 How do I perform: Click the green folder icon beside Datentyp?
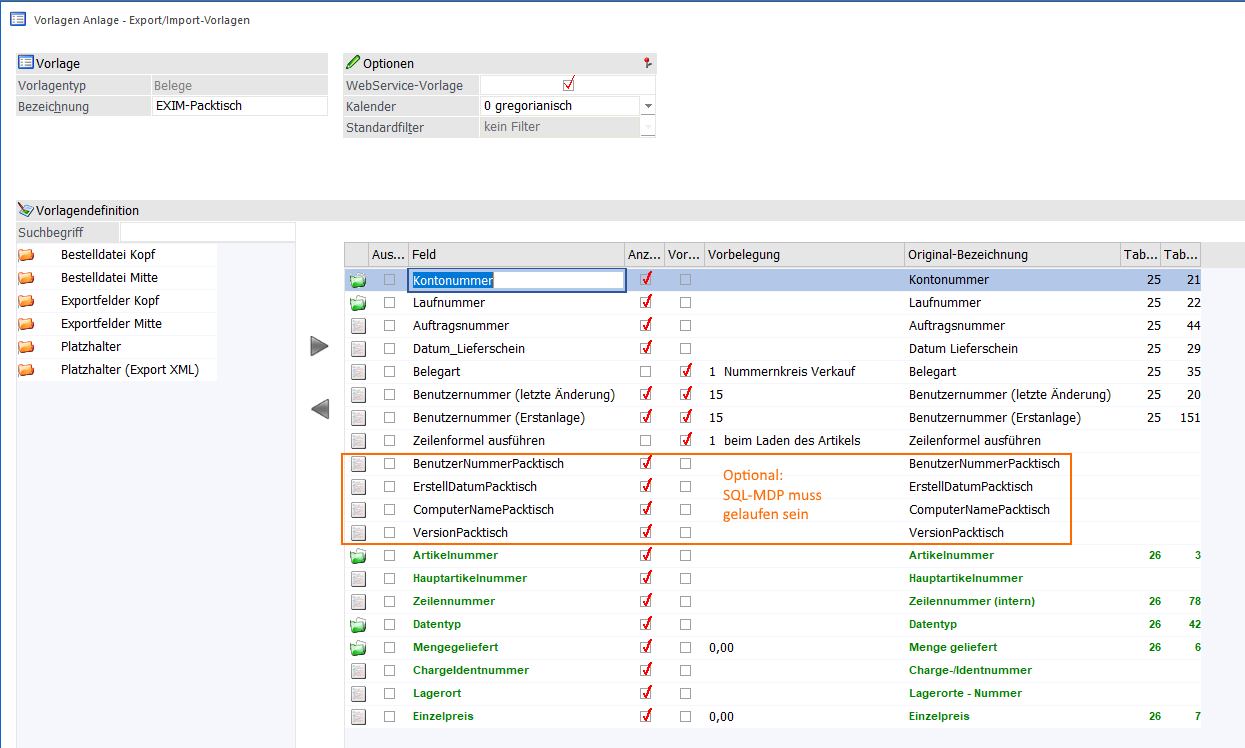[x=358, y=625]
